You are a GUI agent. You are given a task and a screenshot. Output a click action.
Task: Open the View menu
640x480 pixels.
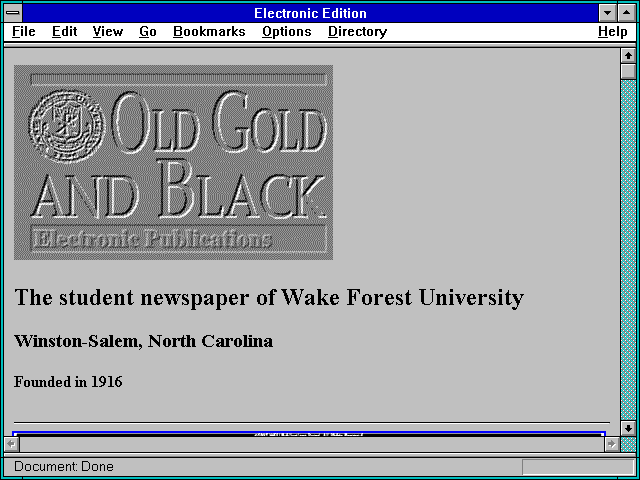pos(107,32)
